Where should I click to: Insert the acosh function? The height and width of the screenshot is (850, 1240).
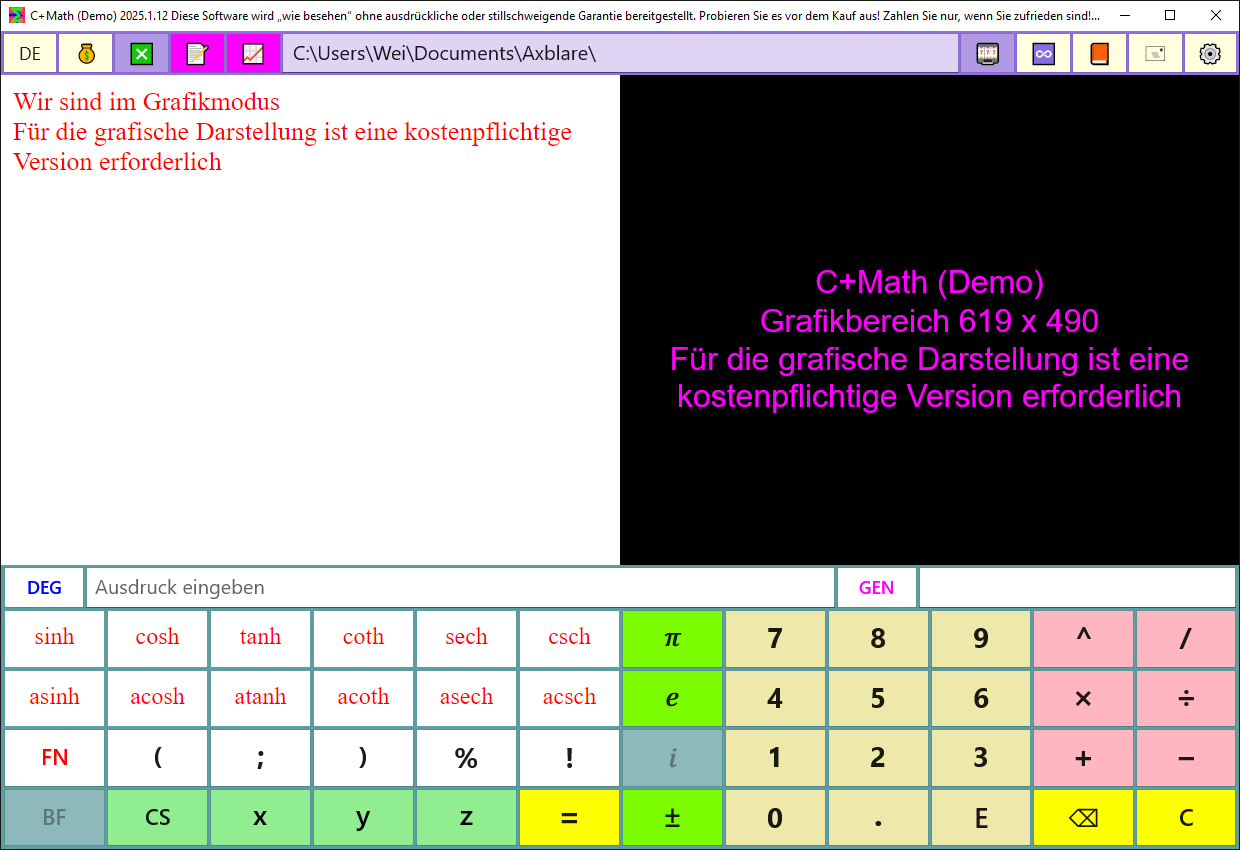point(157,698)
